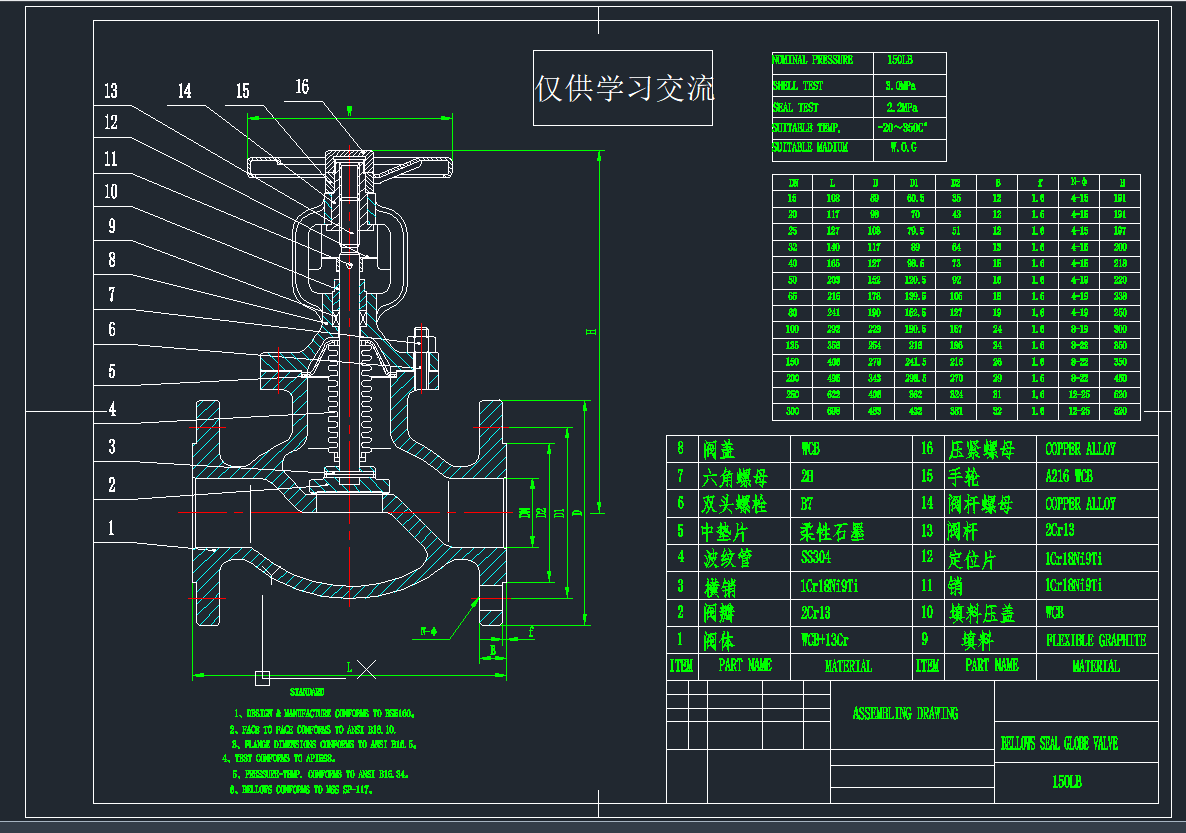
Task: Select the BELLOWS SEAL GLOBE VALVE label
Action: coord(1060,743)
